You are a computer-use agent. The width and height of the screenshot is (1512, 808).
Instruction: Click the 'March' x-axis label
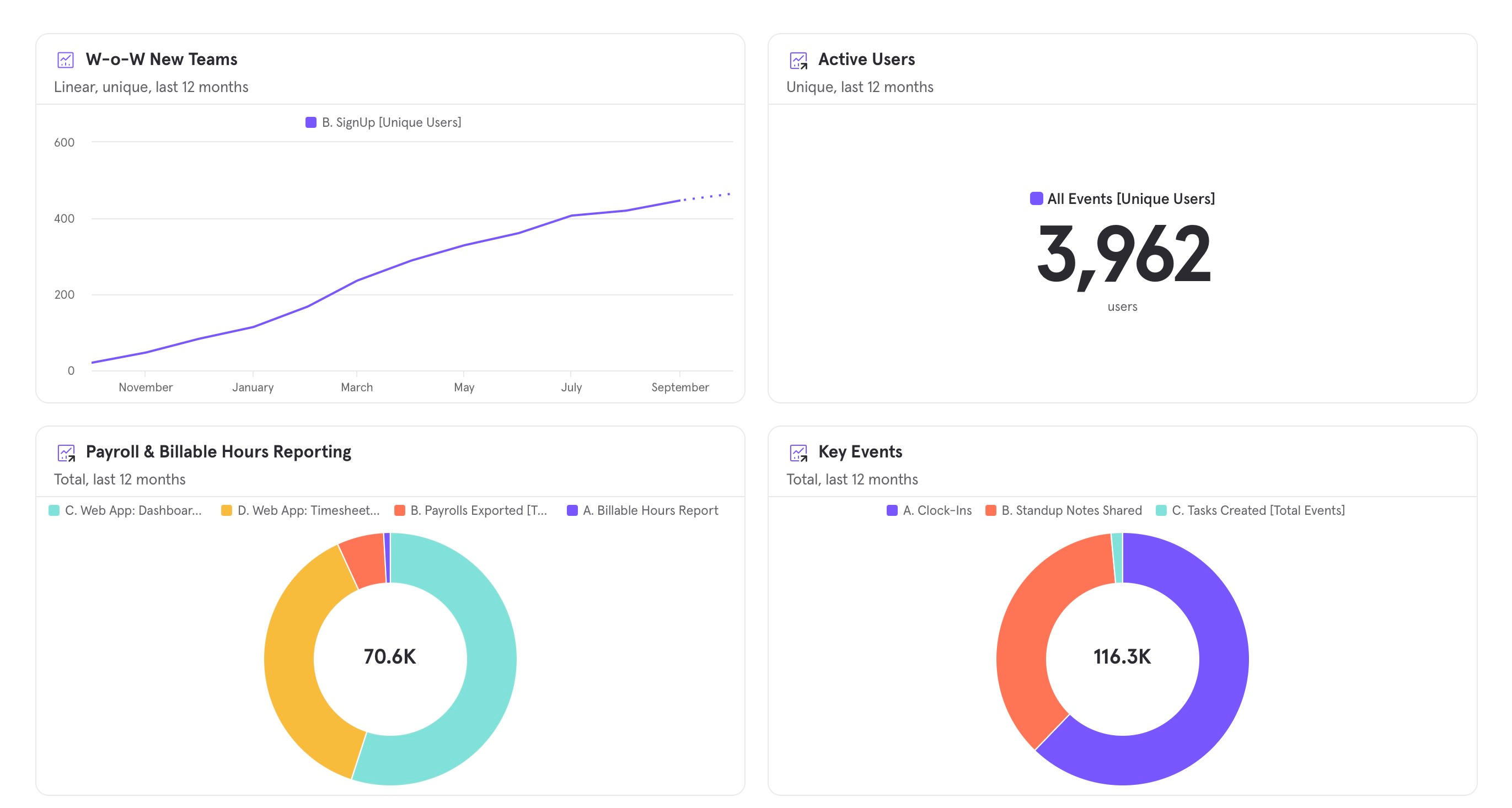click(x=357, y=387)
